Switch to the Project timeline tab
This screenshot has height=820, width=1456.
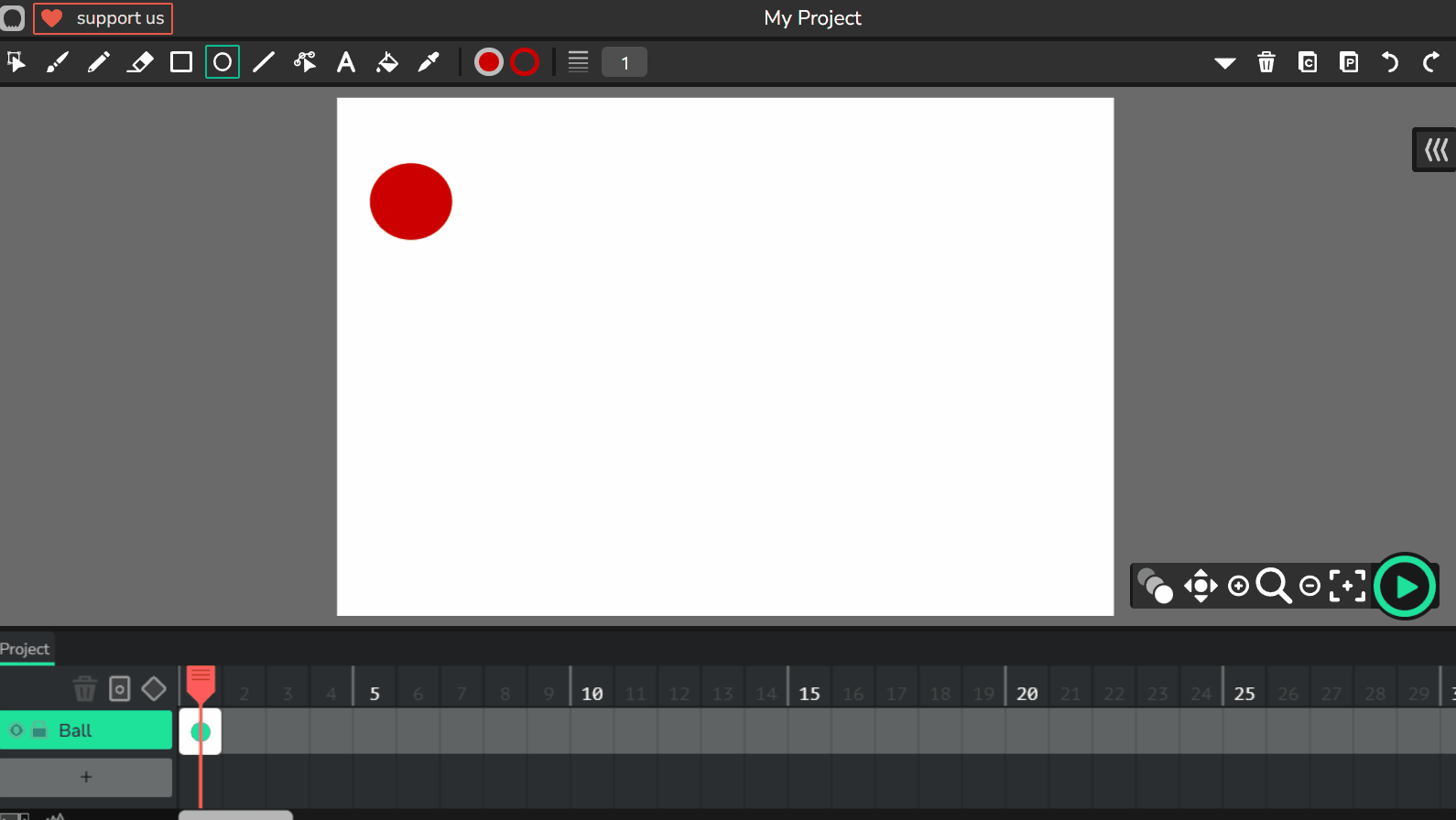(x=26, y=649)
